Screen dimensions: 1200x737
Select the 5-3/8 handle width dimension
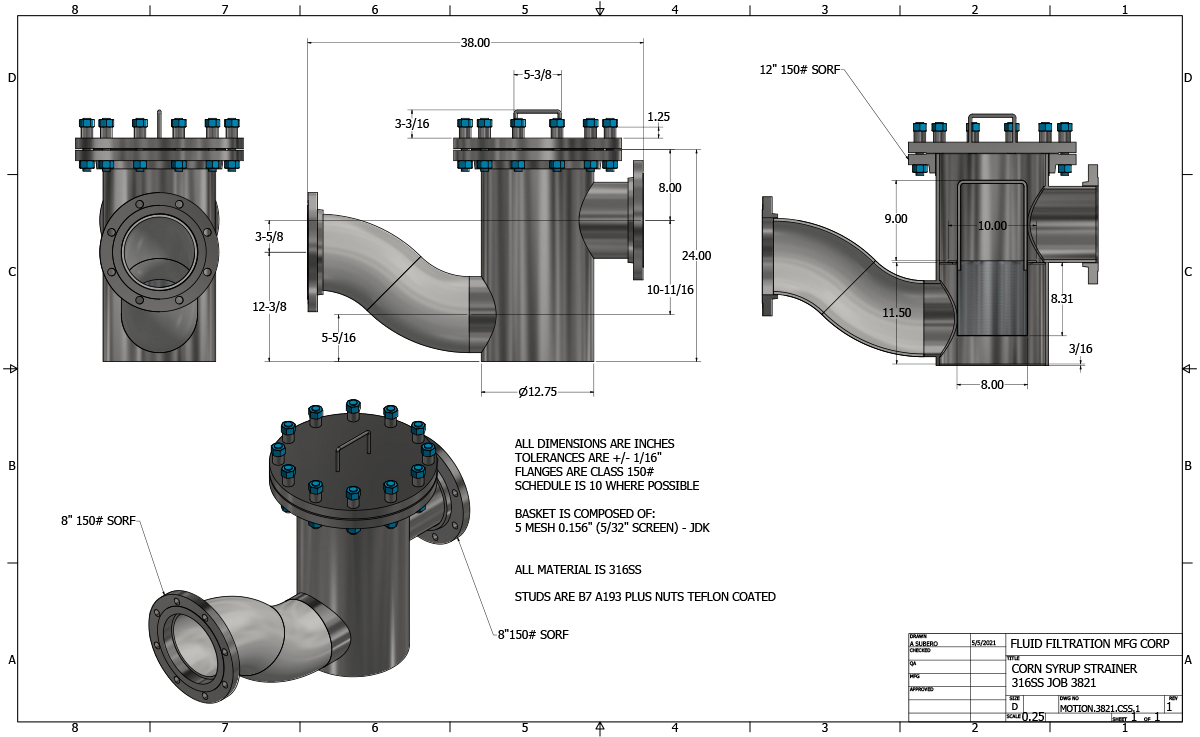(537, 75)
